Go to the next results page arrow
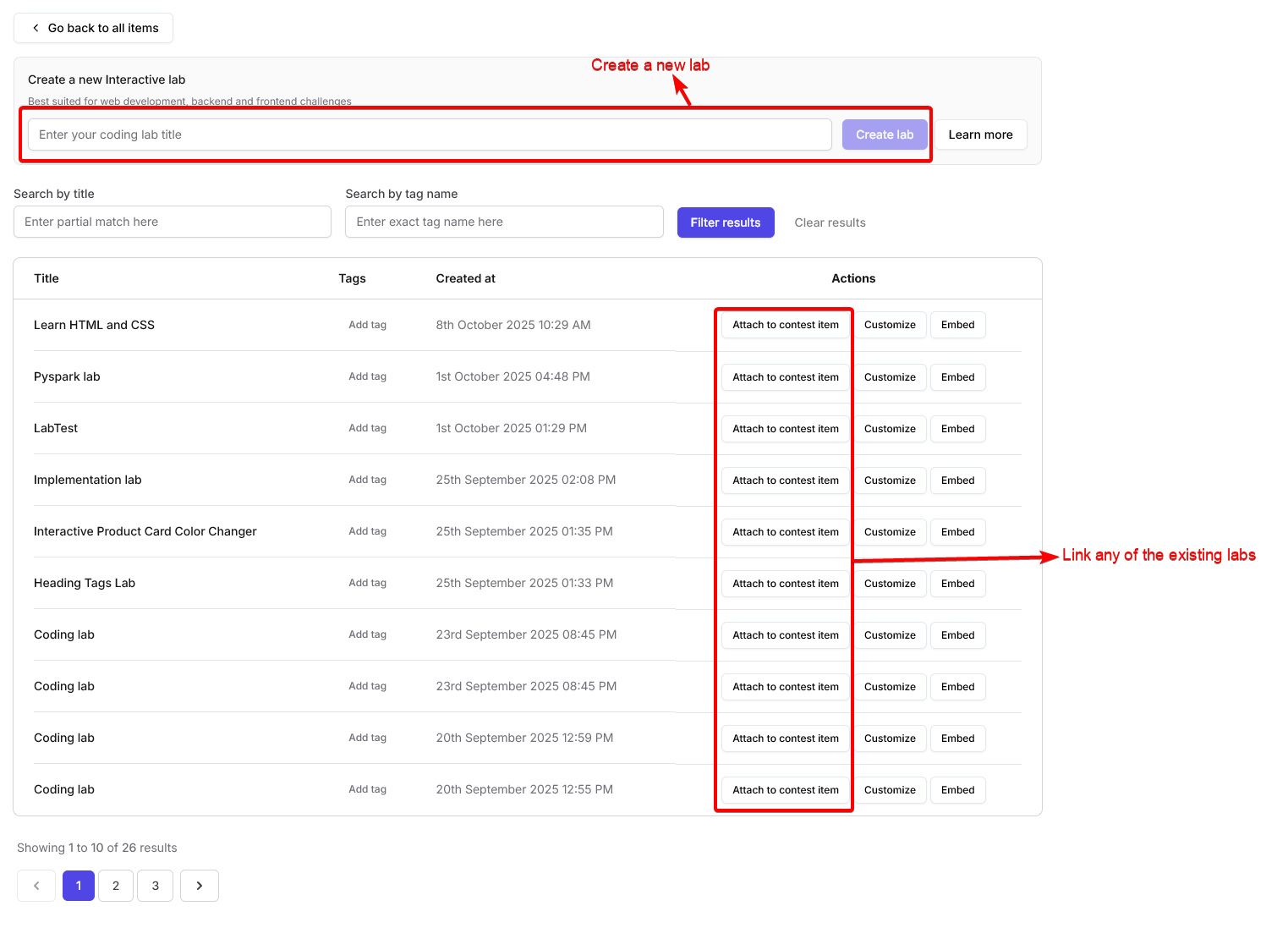 (200, 886)
